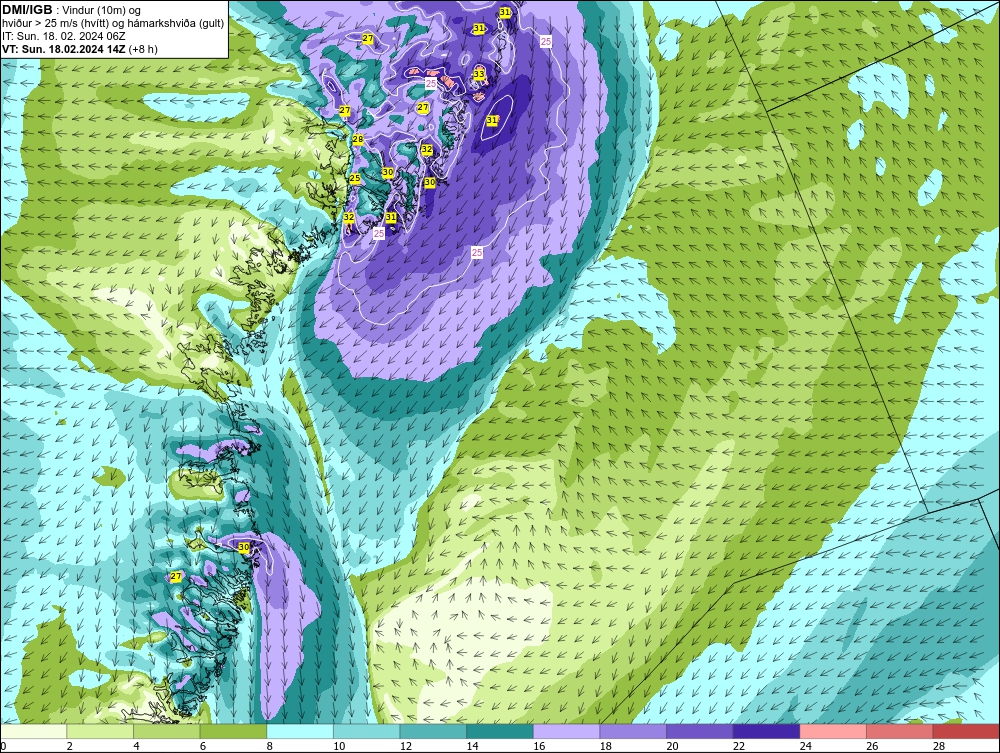
Task: Select the 8–10 m/s light cyan legend swatch
Action: pyautogui.click(x=300, y=731)
